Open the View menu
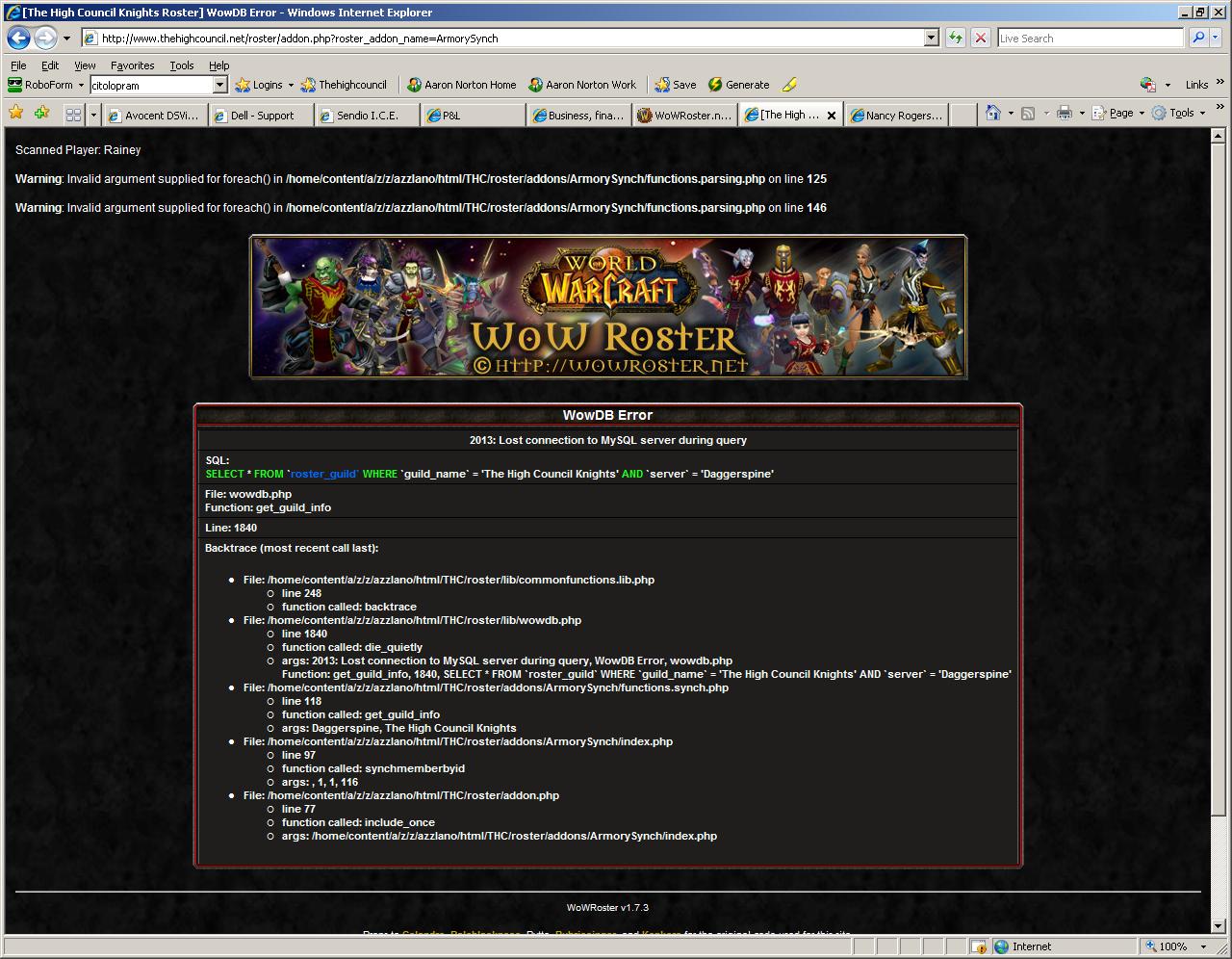1232x959 pixels. click(85, 65)
